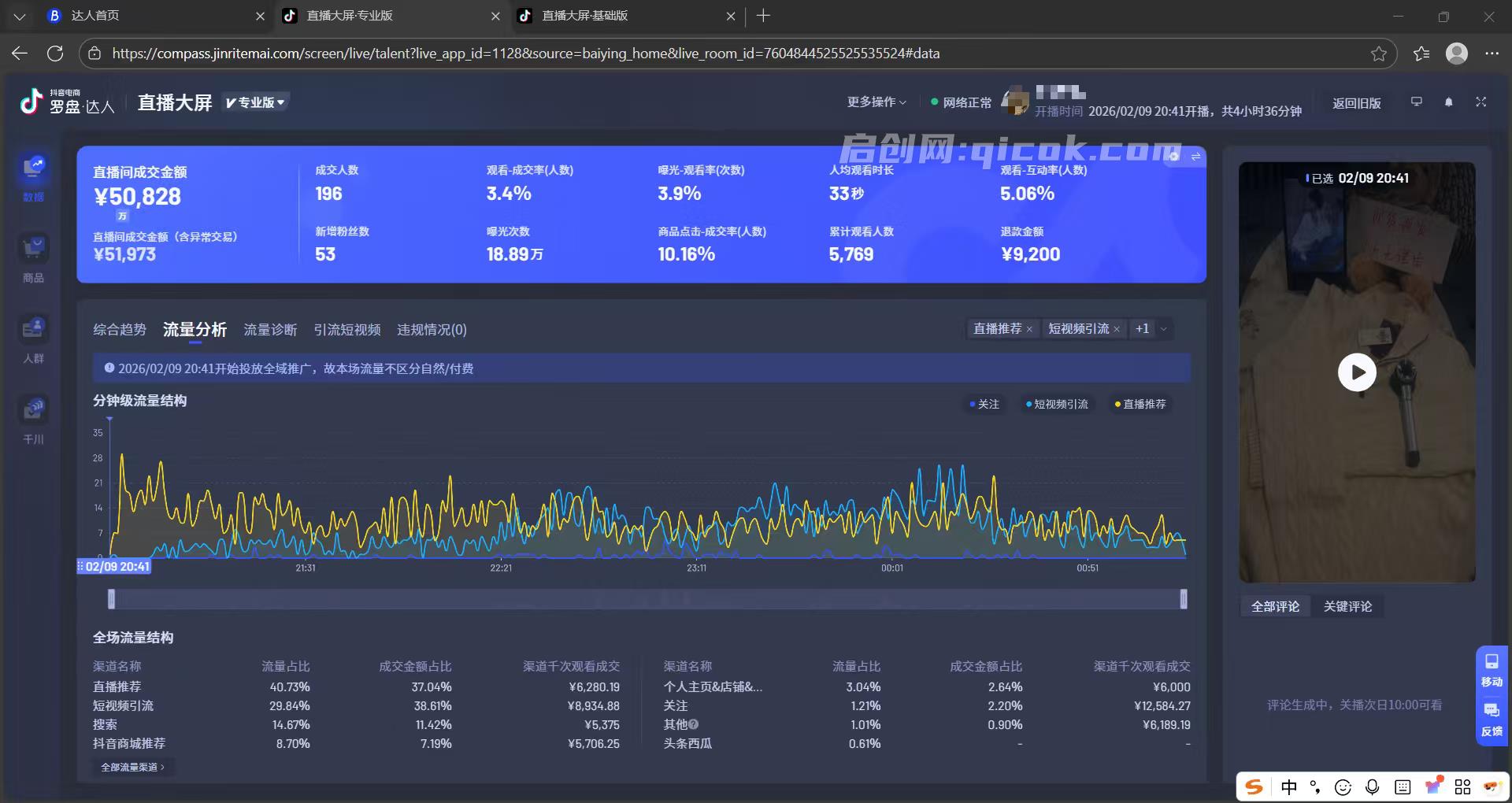The image size is (1512, 803).
Task: Open the 千川 sidebar section
Action: coord(34,420)
